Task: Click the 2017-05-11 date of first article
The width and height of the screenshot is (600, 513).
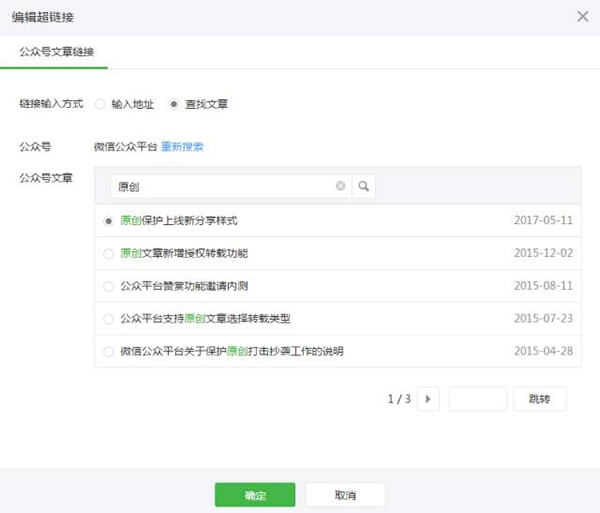Action: (x=540, y=221)
